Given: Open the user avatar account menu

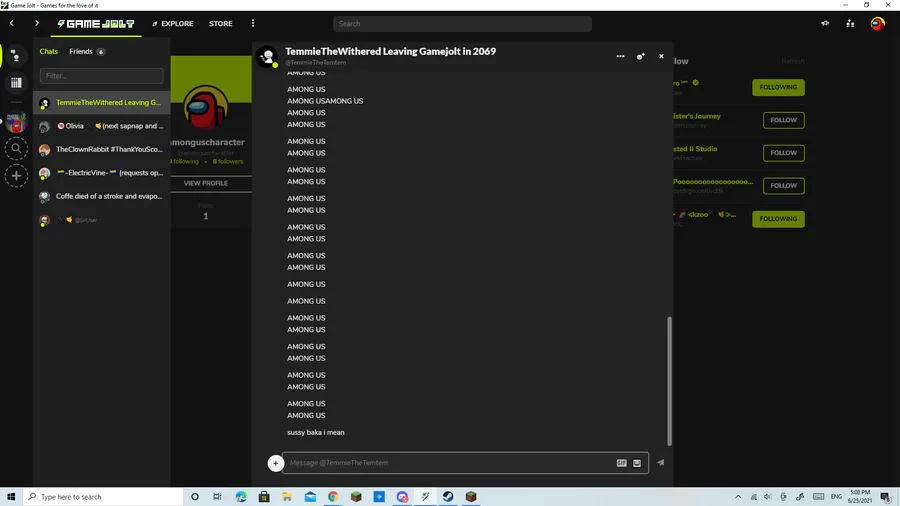Looking at the screenshot, I should [877, 24].
